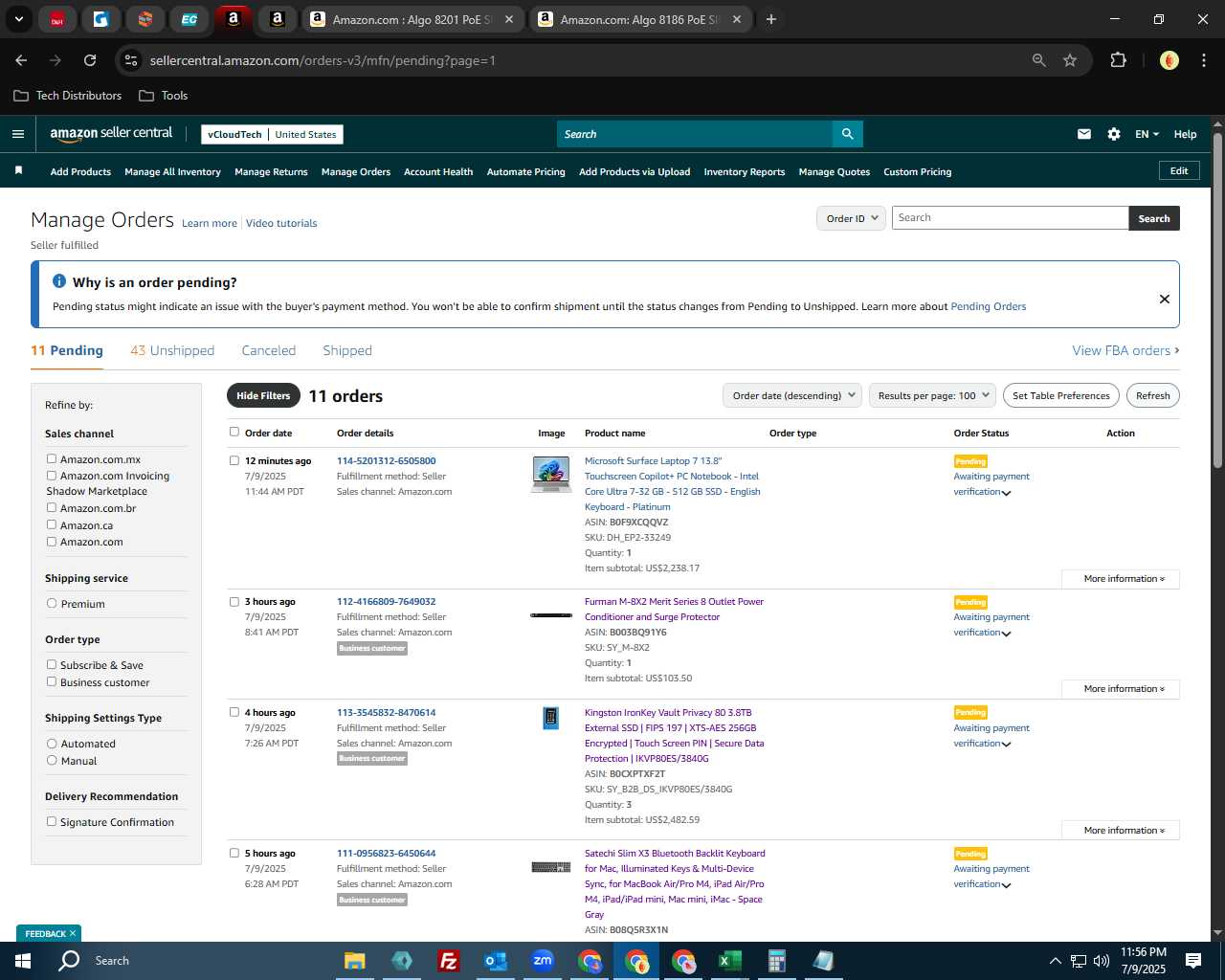
Task: Check the Subscribe & Save order type
Action: pyautogui.click(x=52, y=664)
